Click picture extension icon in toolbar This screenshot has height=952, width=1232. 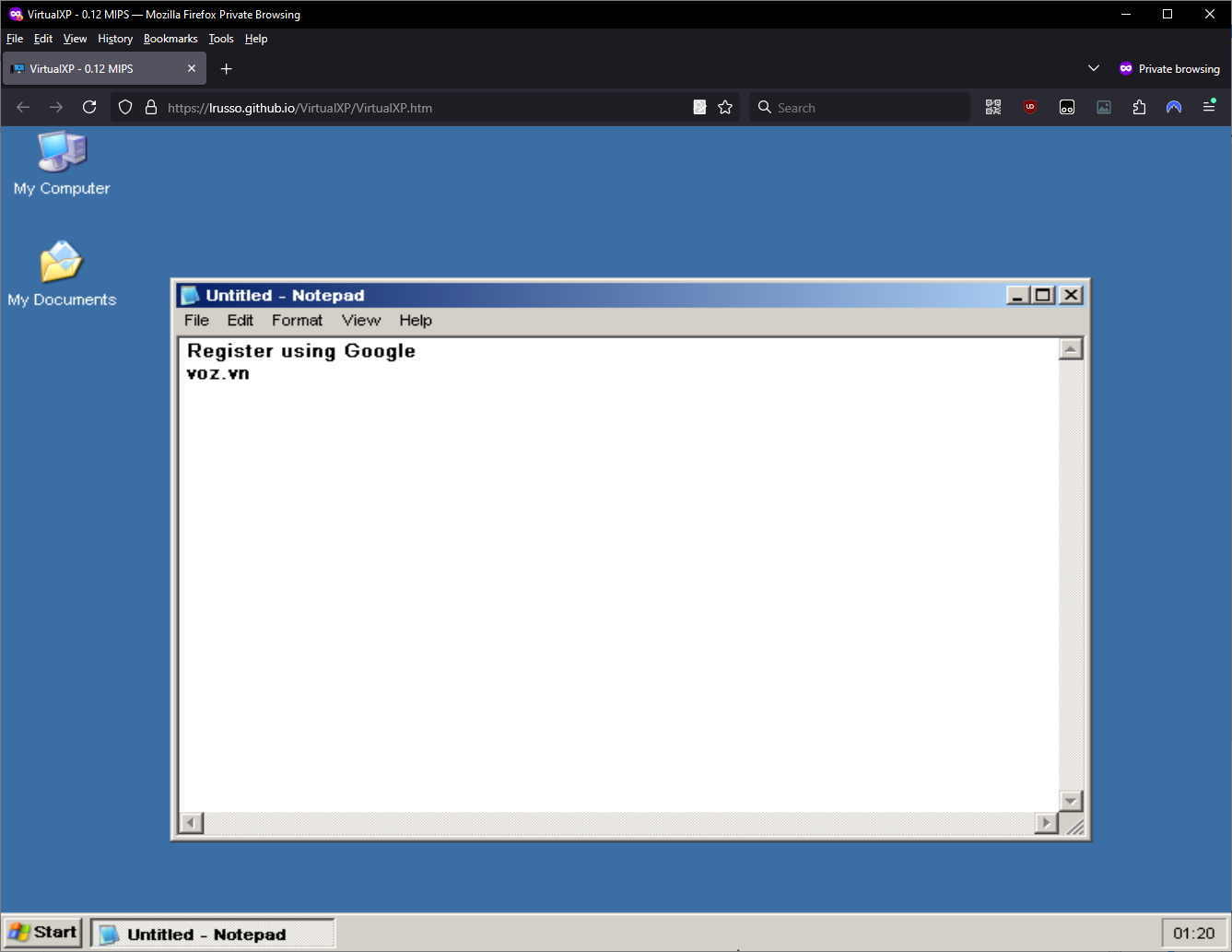1104,108
